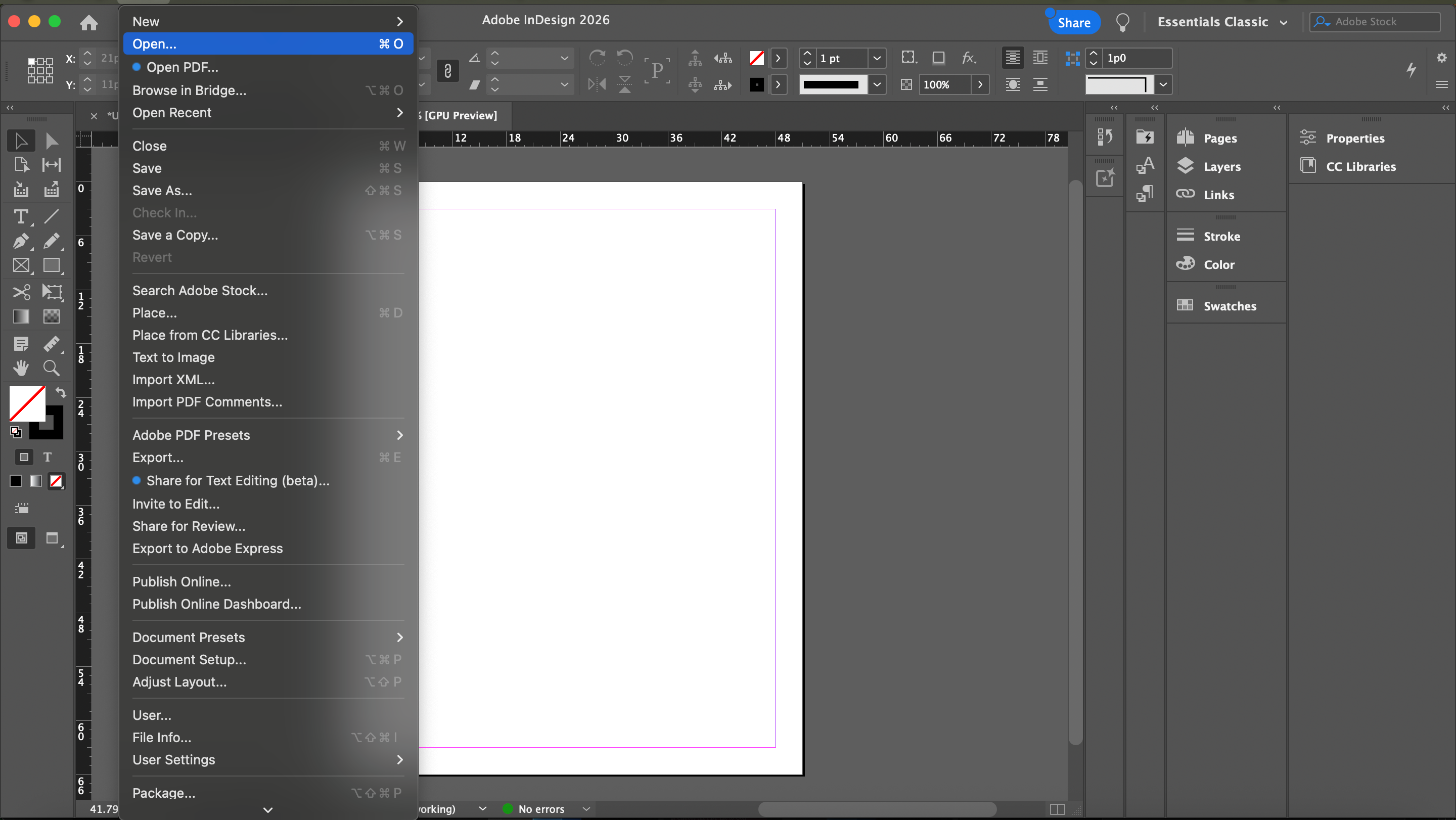Select Place from the File menu

pyautogui.click(x=154, y=312)
